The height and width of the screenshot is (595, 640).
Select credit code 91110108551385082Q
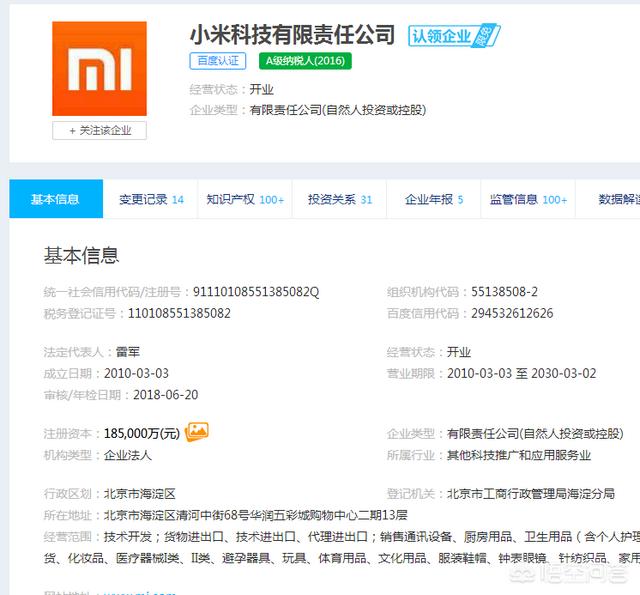pyautogui.click(x=256, y=292)
